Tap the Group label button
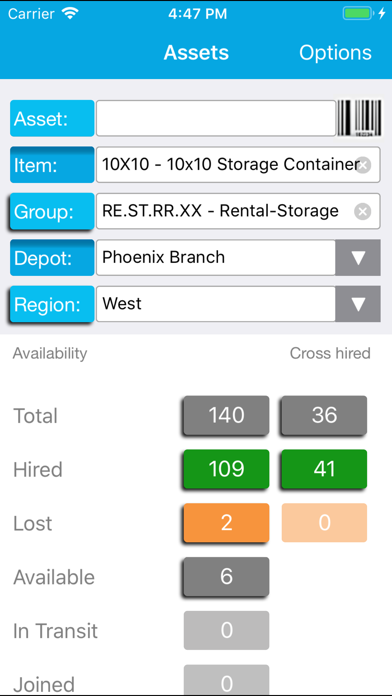Viewport: 392px width, 696px height. 52,211
